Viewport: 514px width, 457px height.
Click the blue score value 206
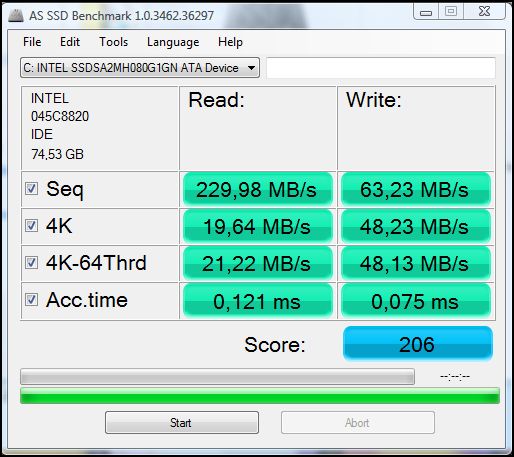[x=418, y=344]
